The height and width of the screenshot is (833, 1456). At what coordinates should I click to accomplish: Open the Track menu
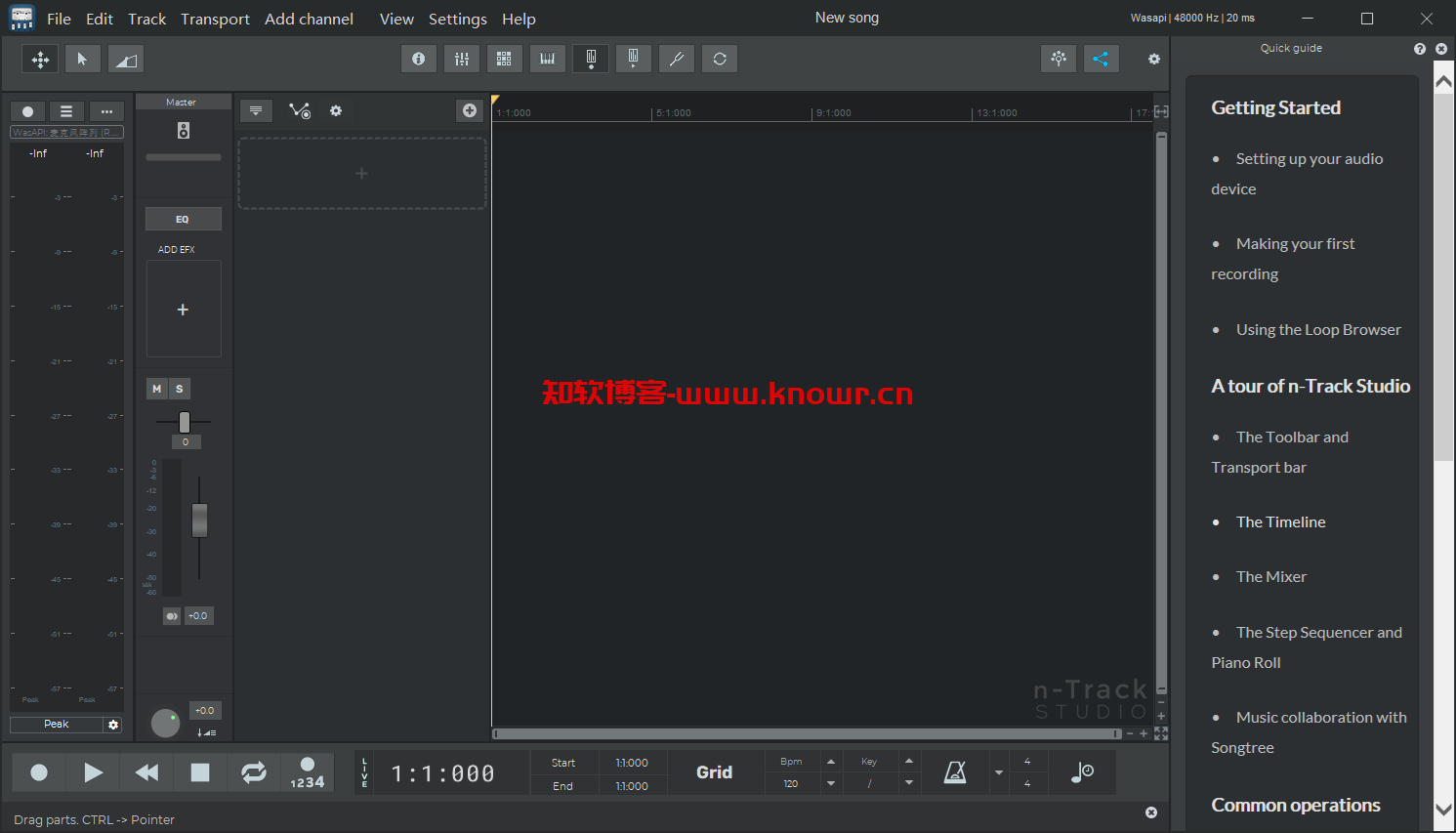click(147, 19)
